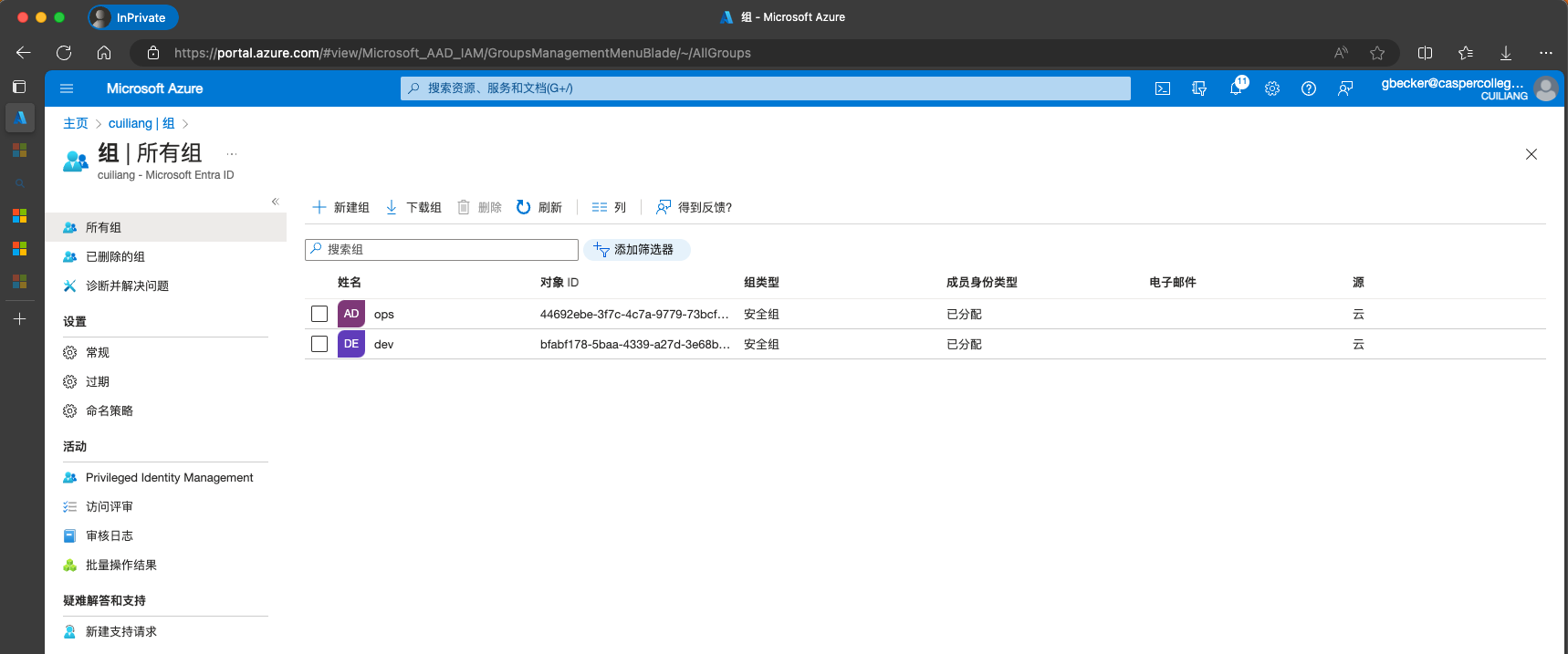This screenshot has height=654, width=1568.
Task: Click the 添加筛选器 button
Action: pos(636,249)
